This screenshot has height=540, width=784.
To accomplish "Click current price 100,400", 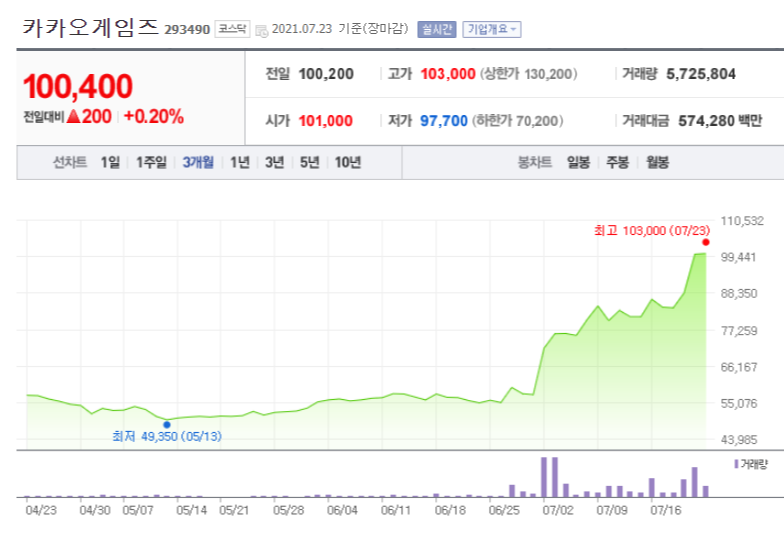I will point(78,86).
